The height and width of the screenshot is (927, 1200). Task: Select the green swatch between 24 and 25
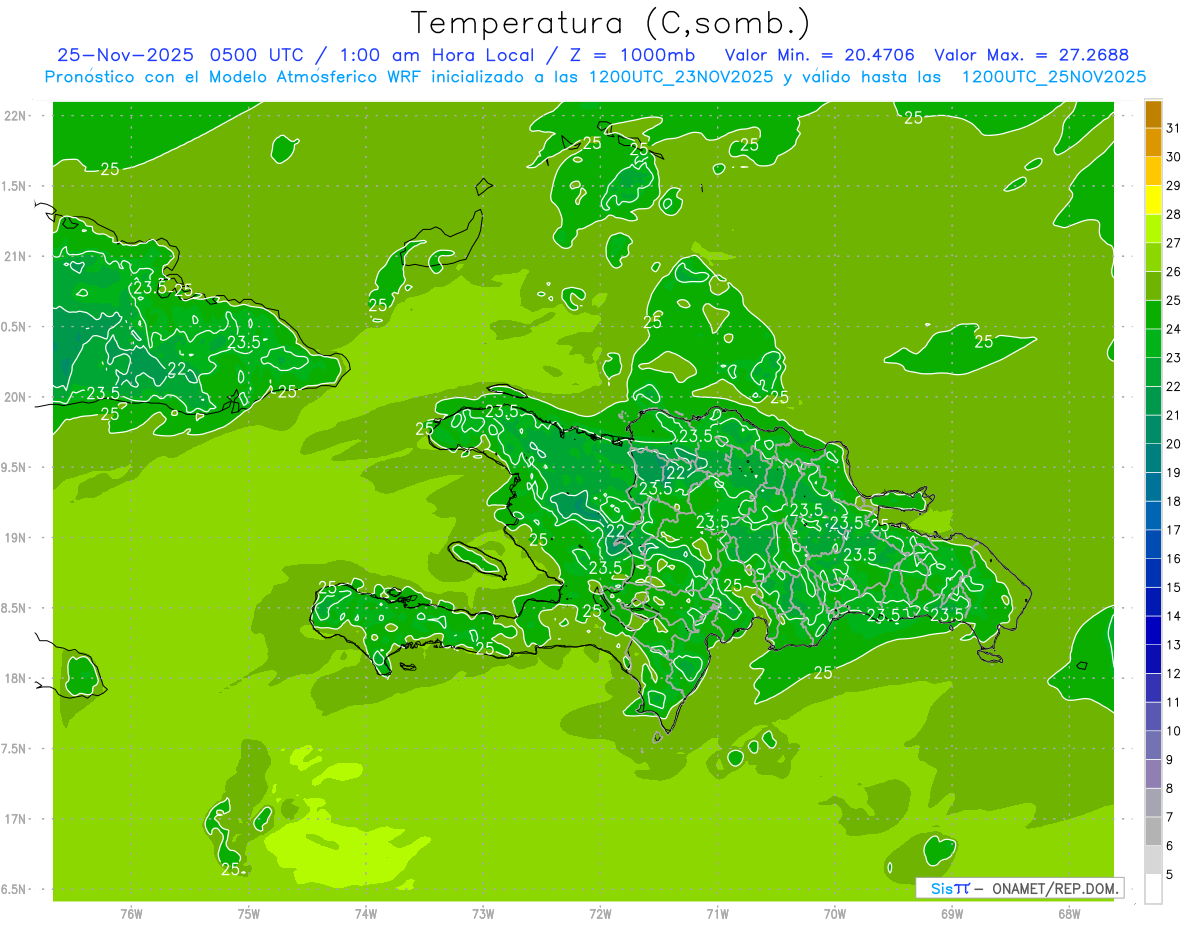1153,315
